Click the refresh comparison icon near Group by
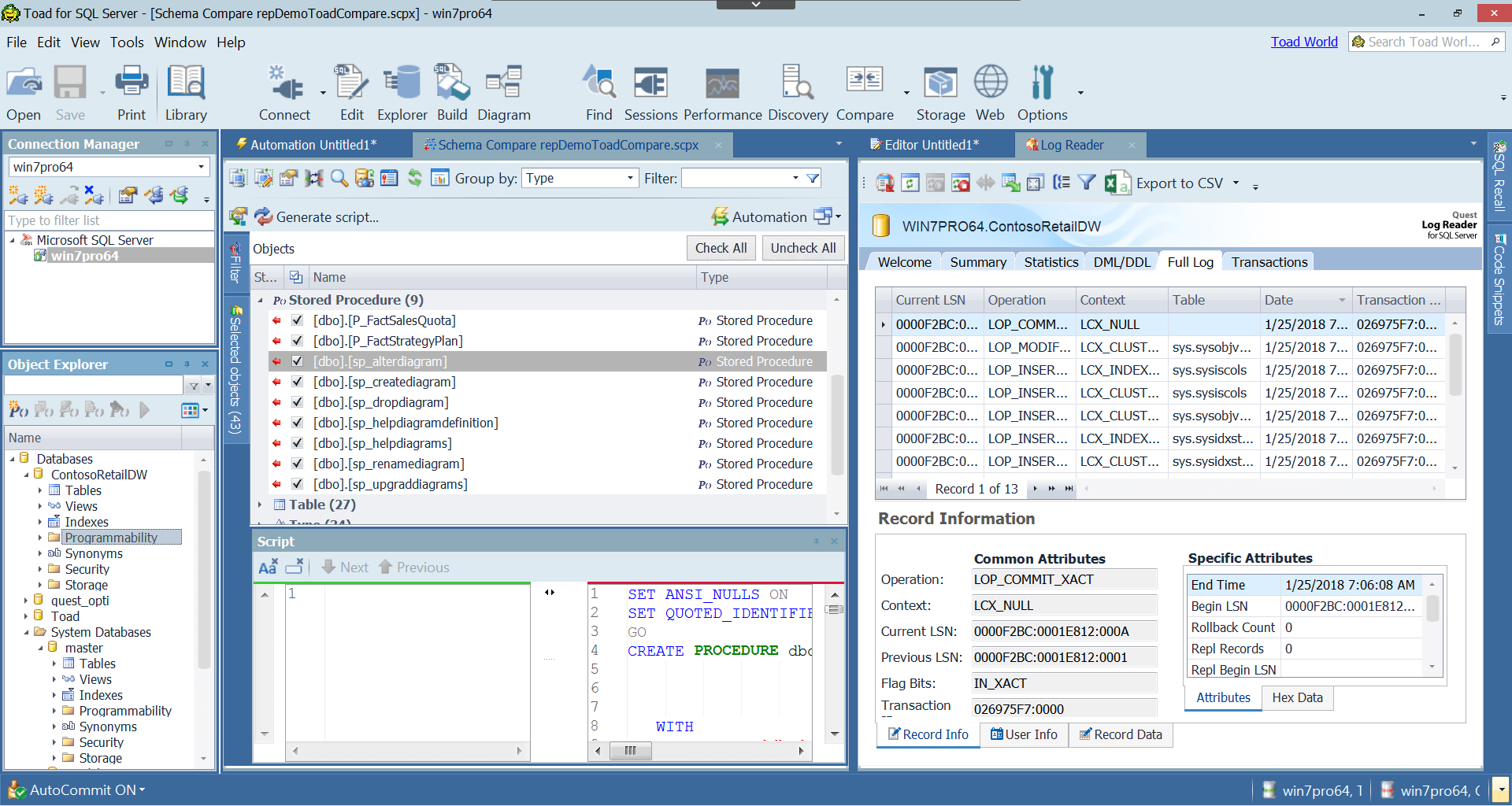The height and width of the screenshot is (806, 1512). (x=415, y=178)
